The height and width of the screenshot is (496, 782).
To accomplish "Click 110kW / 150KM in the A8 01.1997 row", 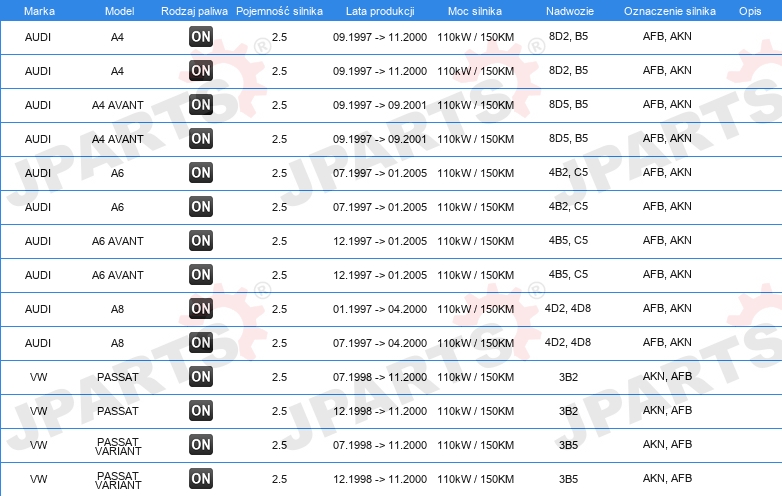I will tap(475, 309).
